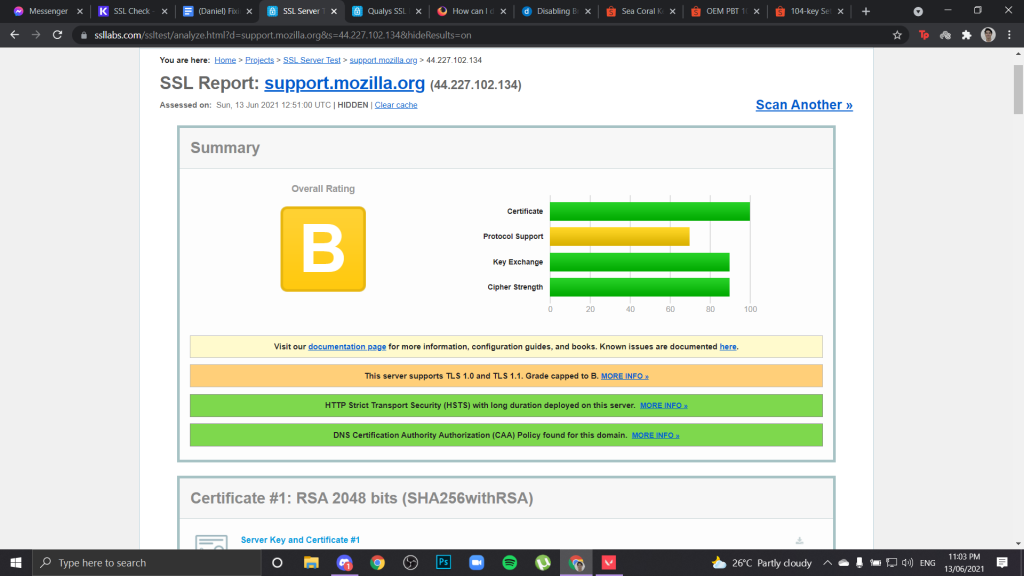This screenshot has width=1024, height=576.
Task: Click the yellow Protocol Support bar
Action: tap(620, 236)
